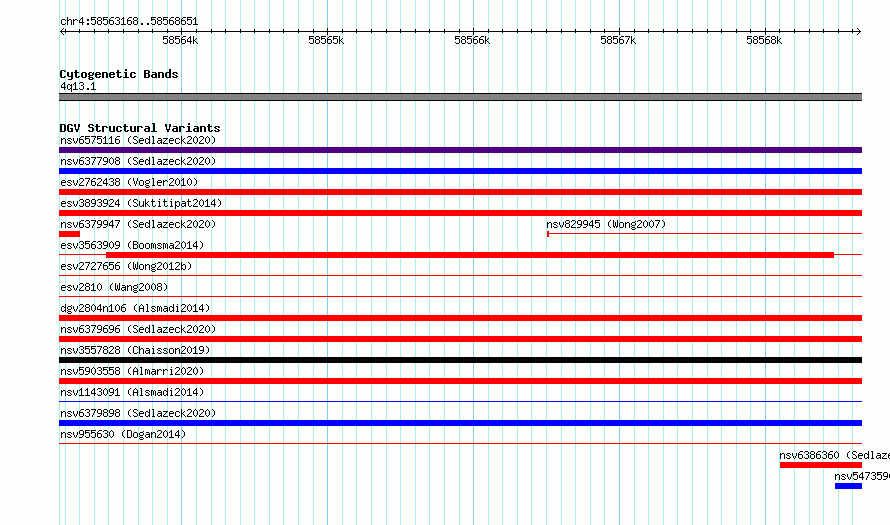This screenshot has height=525, width=890.
Task: Click the gray 4q13.1 cytogenetic band bar
Action: click(x=460, y=97)
